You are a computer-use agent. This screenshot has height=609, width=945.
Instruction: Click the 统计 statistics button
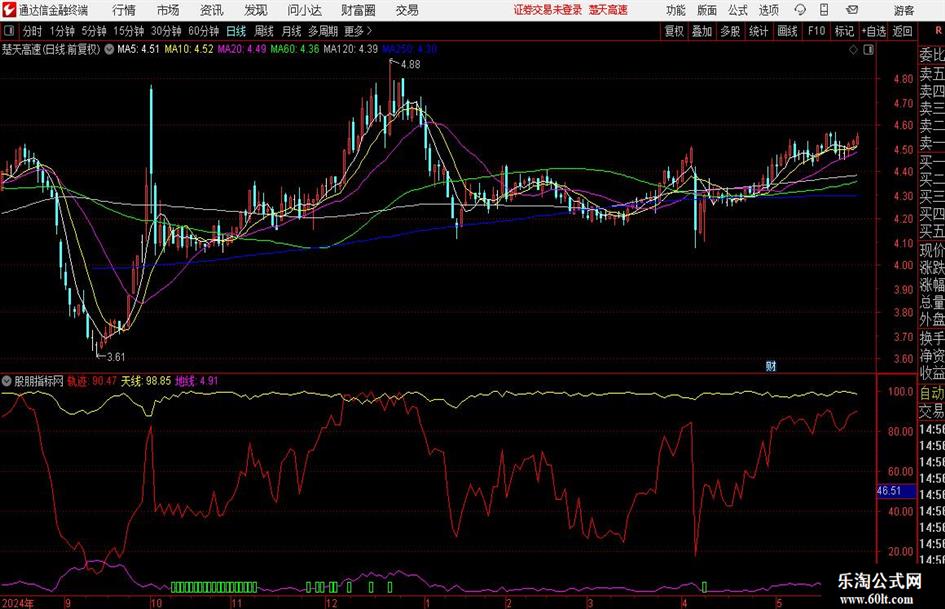coord(758,31)
